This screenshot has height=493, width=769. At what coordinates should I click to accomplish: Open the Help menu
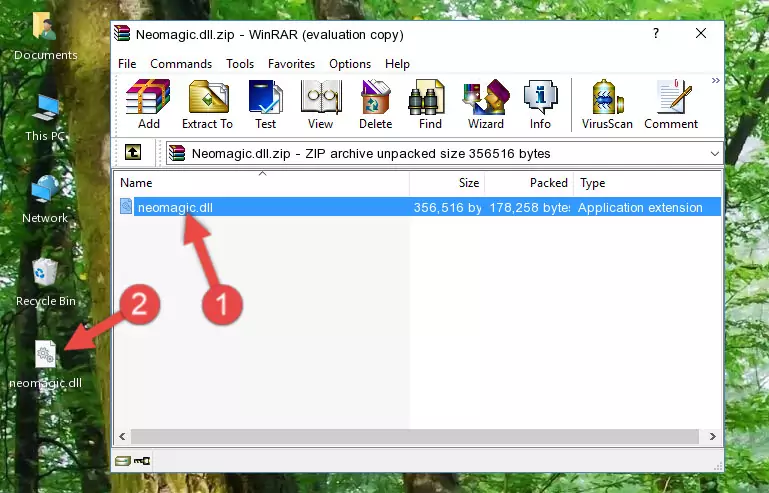(397, 64)
